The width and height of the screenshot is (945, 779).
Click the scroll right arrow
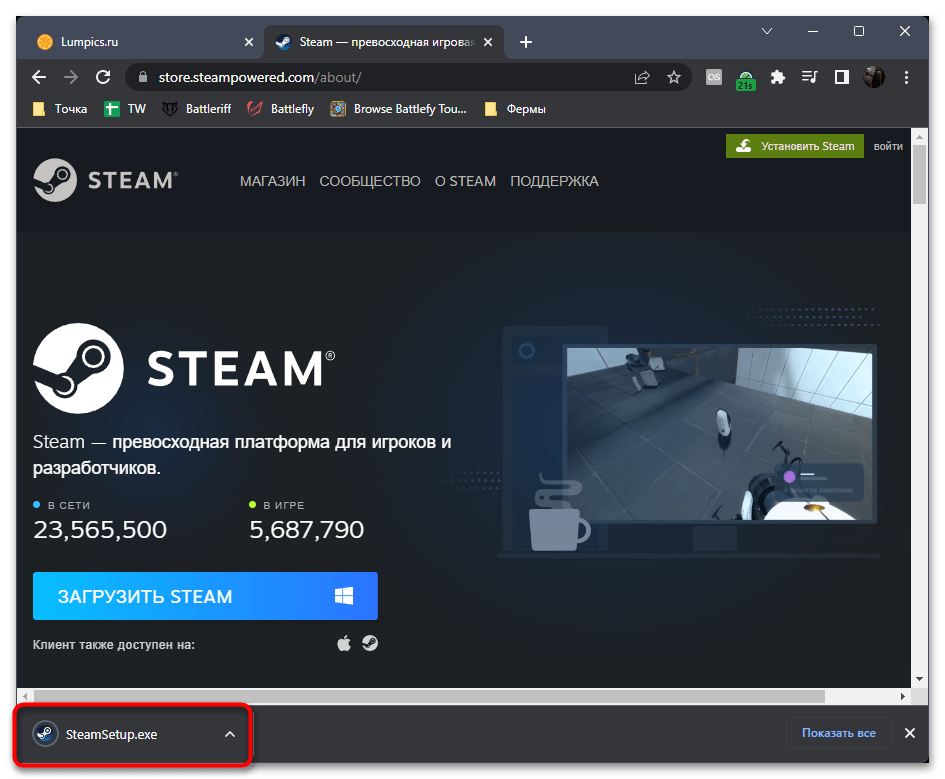click(902, 696)
